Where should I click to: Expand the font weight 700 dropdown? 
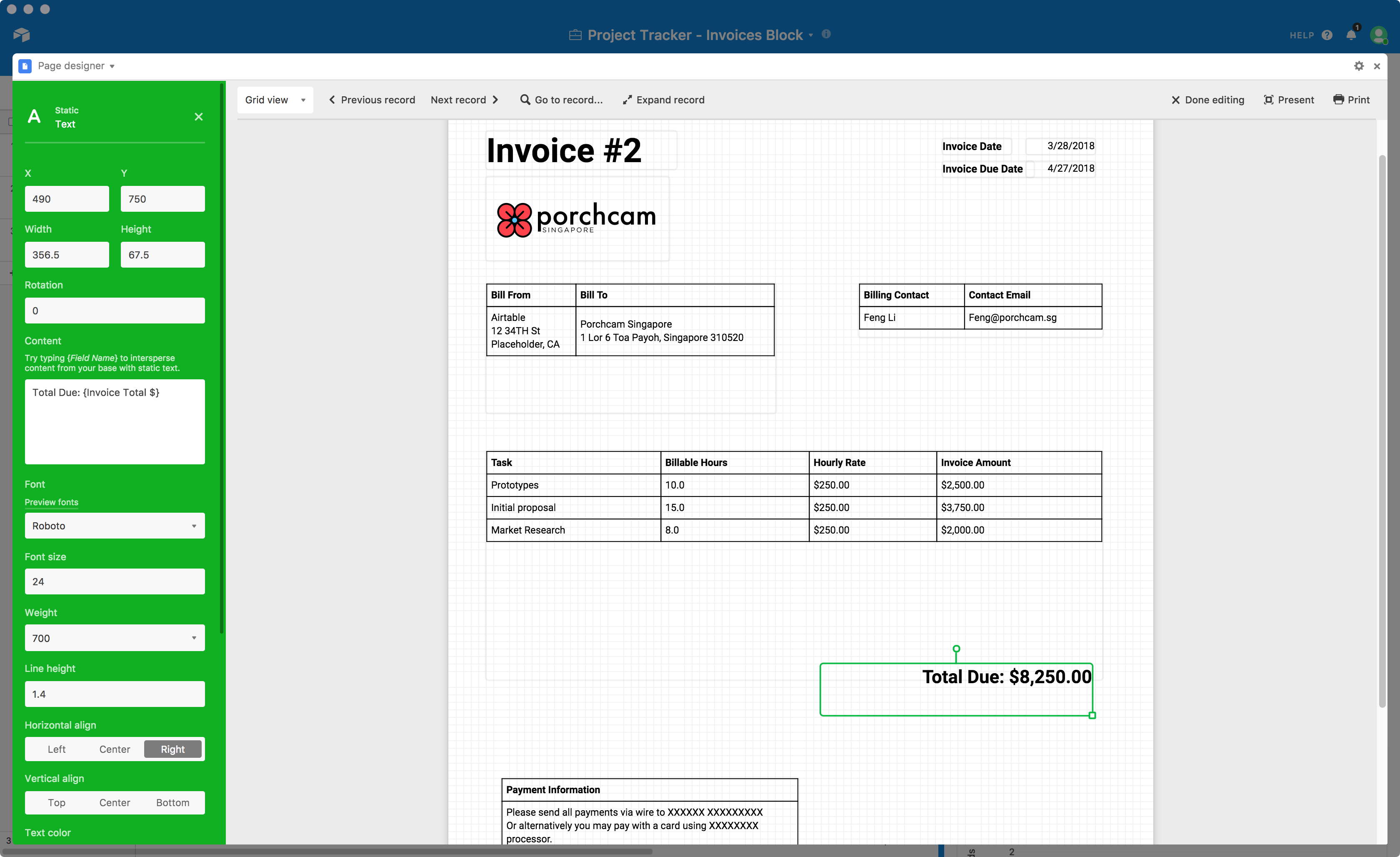[x=193, y=638]
